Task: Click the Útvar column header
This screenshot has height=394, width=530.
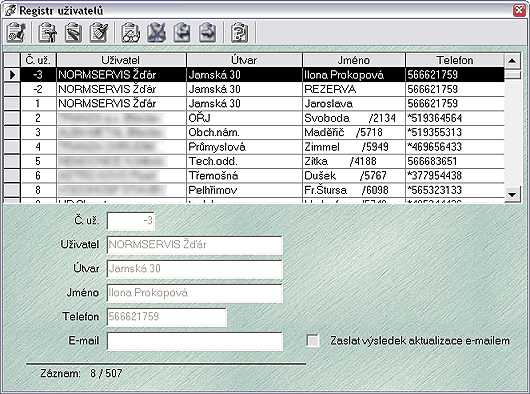Action: [244, 60]
